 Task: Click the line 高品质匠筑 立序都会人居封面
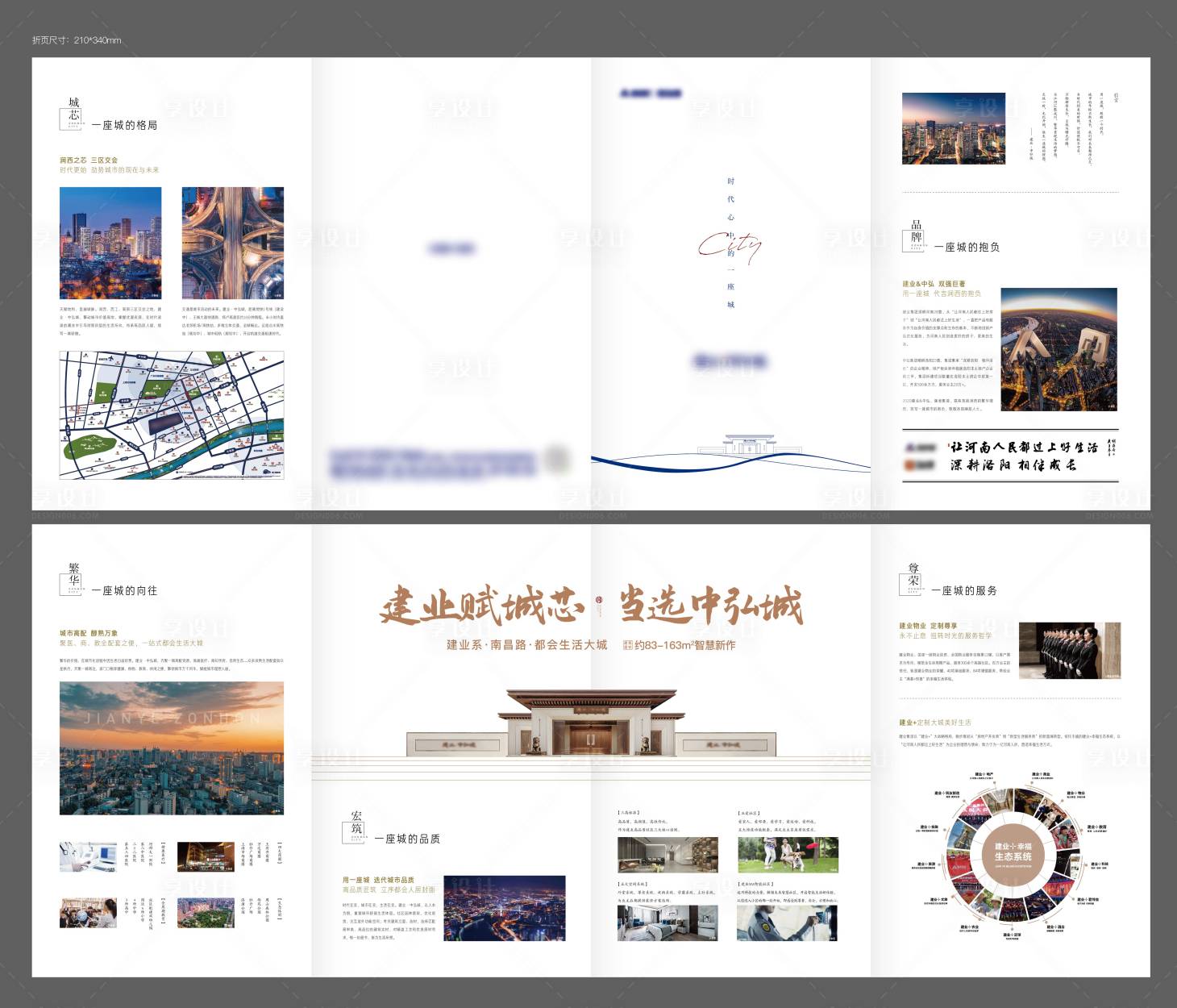[389, 889]
